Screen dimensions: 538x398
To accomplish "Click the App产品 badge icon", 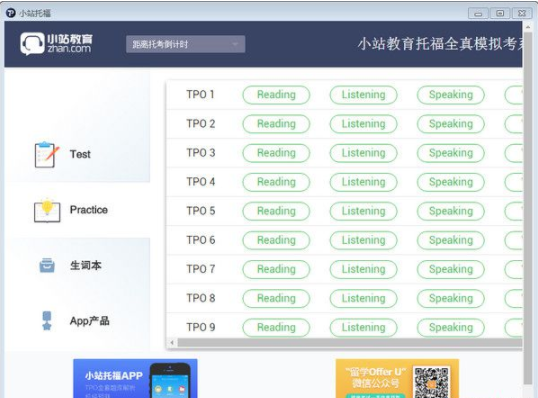I will tap(47, 321).
